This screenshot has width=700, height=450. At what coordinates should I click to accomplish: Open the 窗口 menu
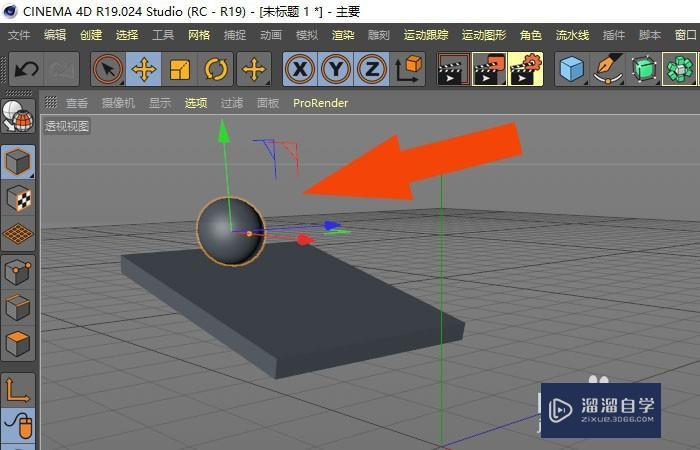click(x=686, y=35)
